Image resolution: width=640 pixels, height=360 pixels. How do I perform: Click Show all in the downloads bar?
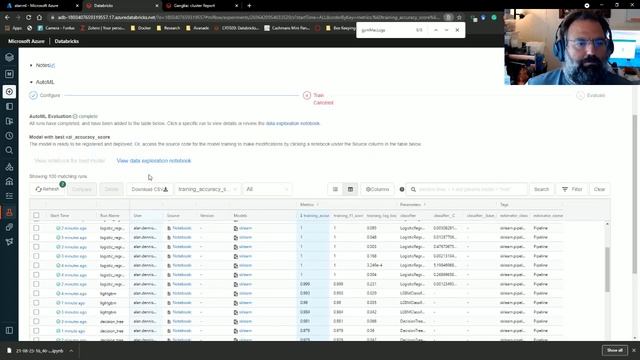615,350
